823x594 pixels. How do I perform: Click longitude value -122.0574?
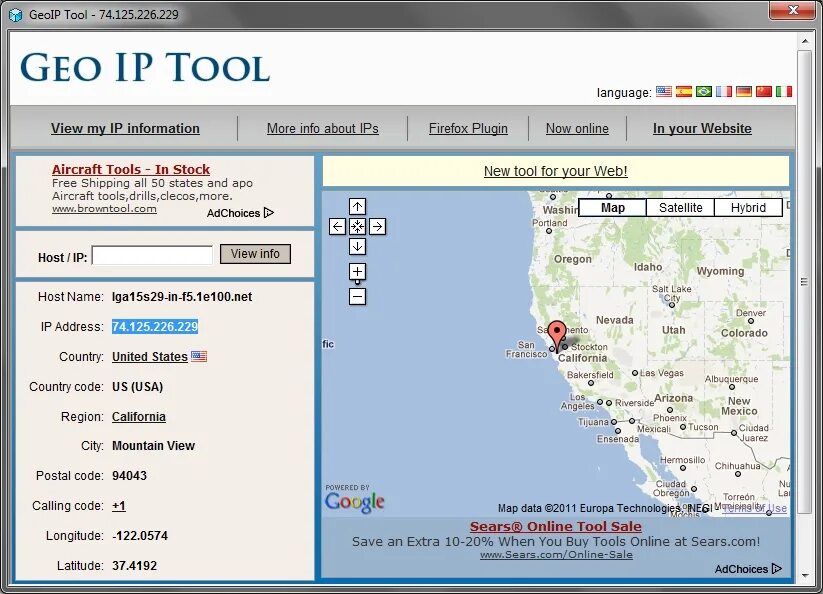click(140, 536)
